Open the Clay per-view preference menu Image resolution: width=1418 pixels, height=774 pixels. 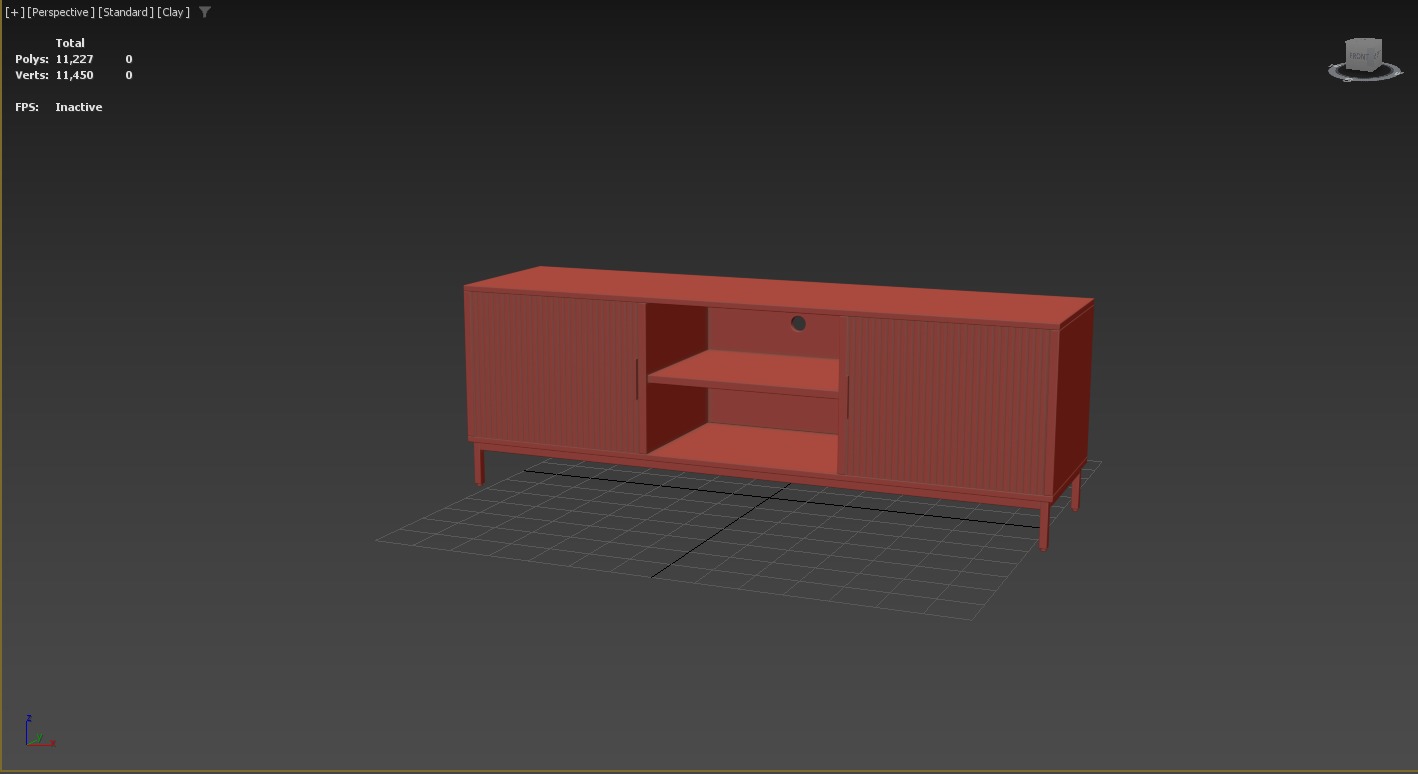click(173, 12)
